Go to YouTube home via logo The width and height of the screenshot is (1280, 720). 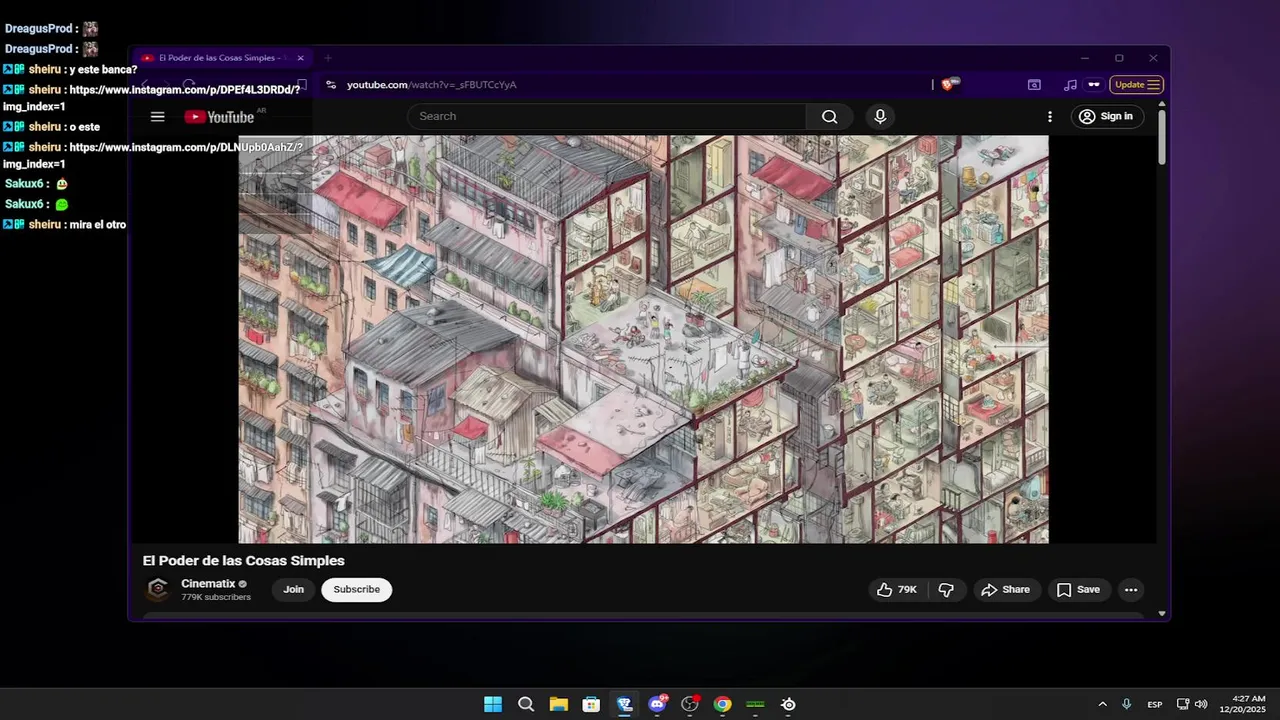click(x=219, y=117)
